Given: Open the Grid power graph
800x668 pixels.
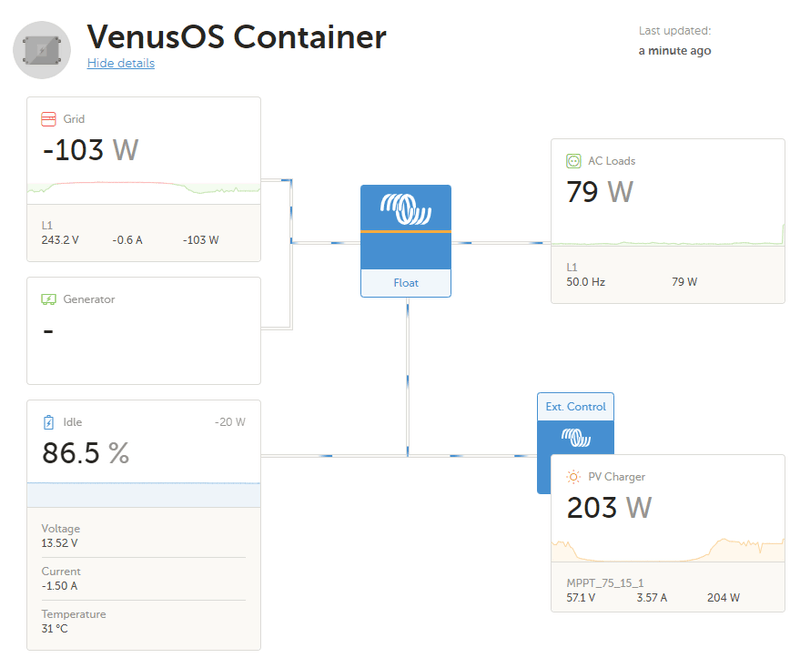Looking at the screenshot, I should (x=143, y=188).
